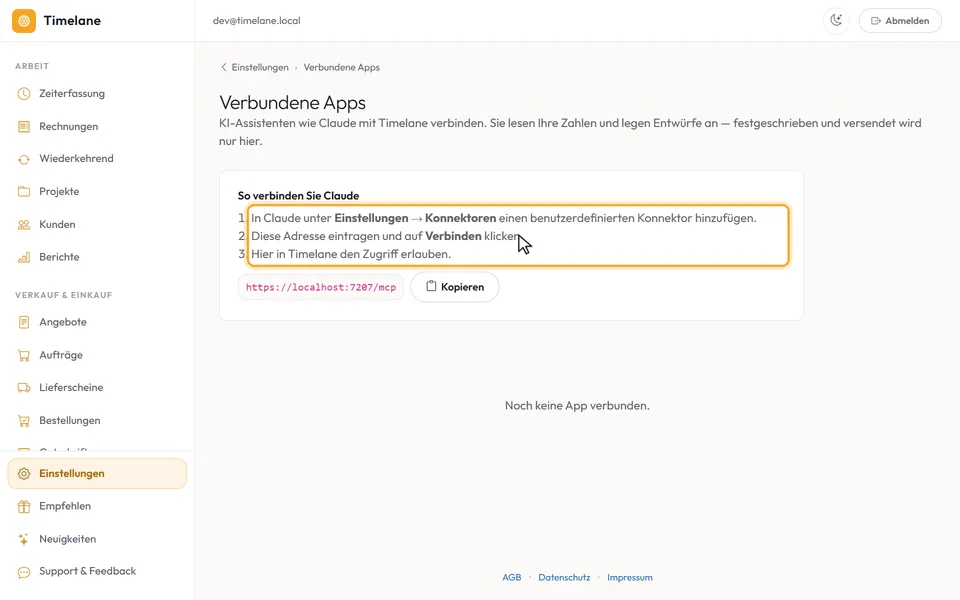Click the Berichte bar chart icon
Screen dimensions: 960x600
point(24,257)
